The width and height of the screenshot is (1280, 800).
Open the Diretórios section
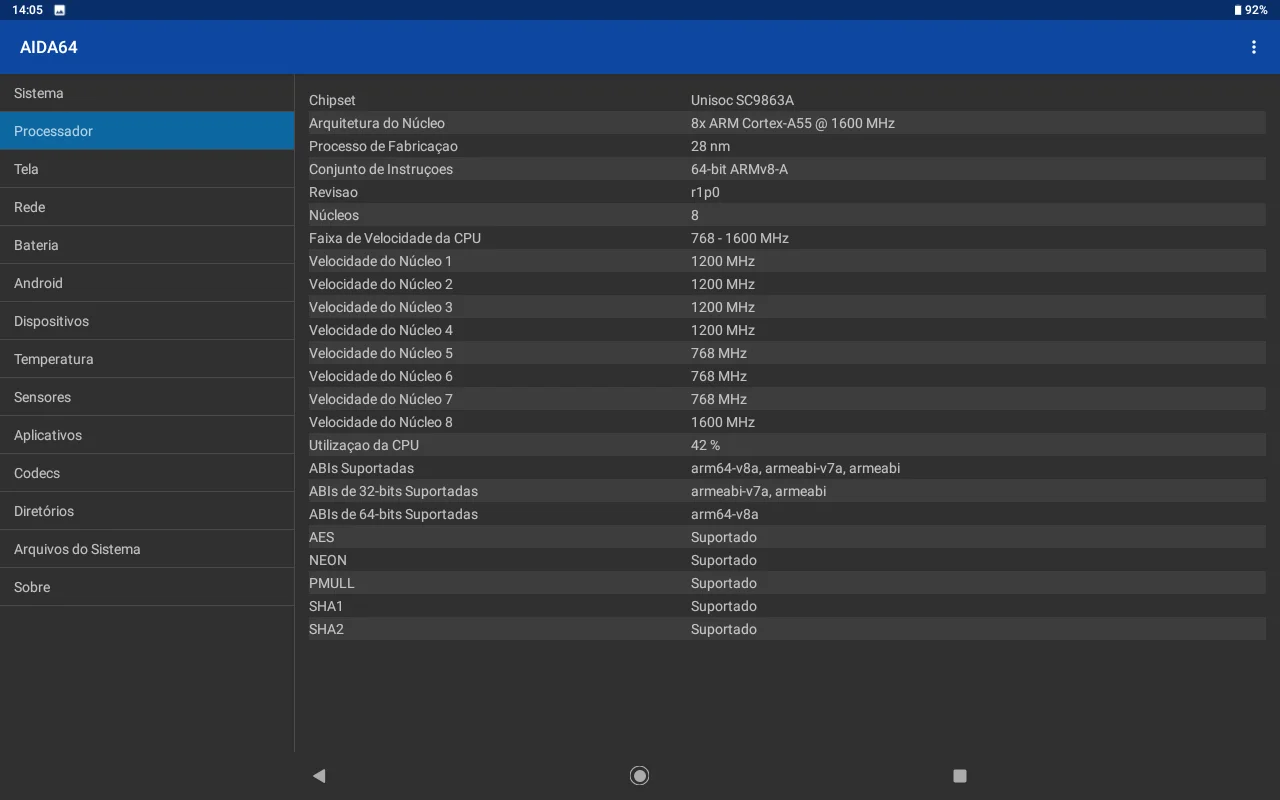147,511
